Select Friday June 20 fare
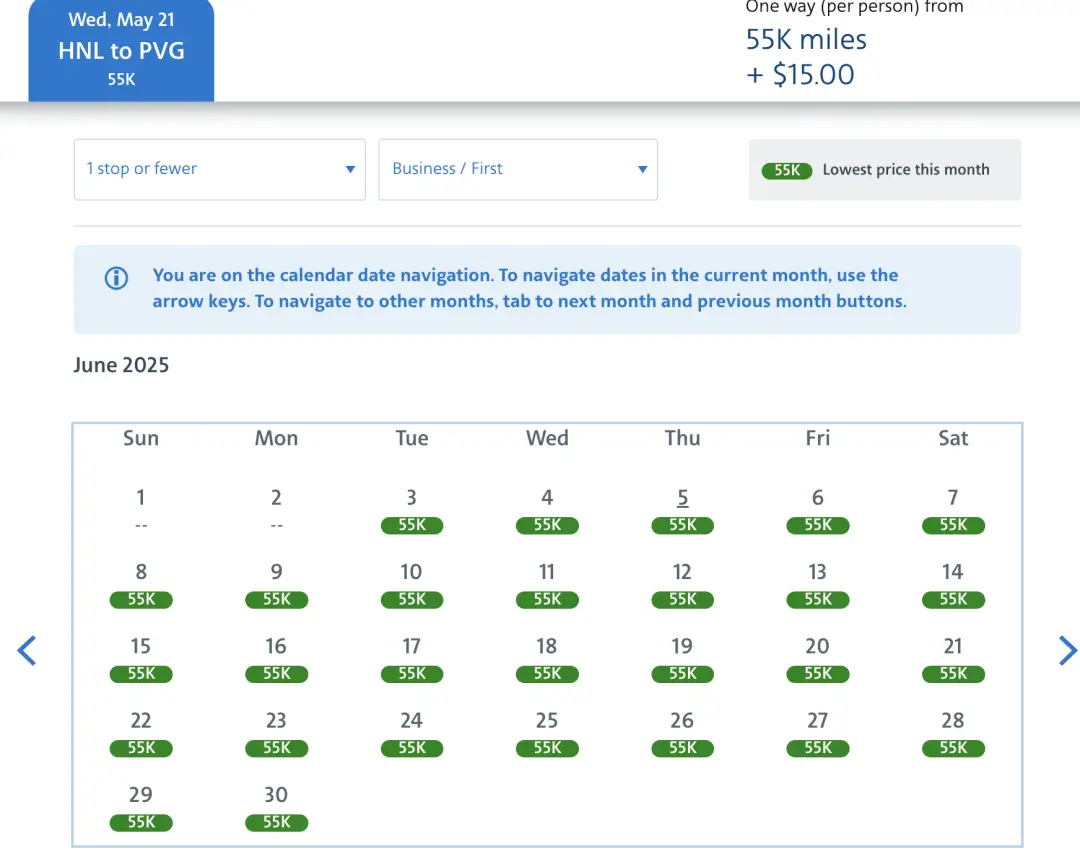The image size is (1080, 867). [817, 657]
